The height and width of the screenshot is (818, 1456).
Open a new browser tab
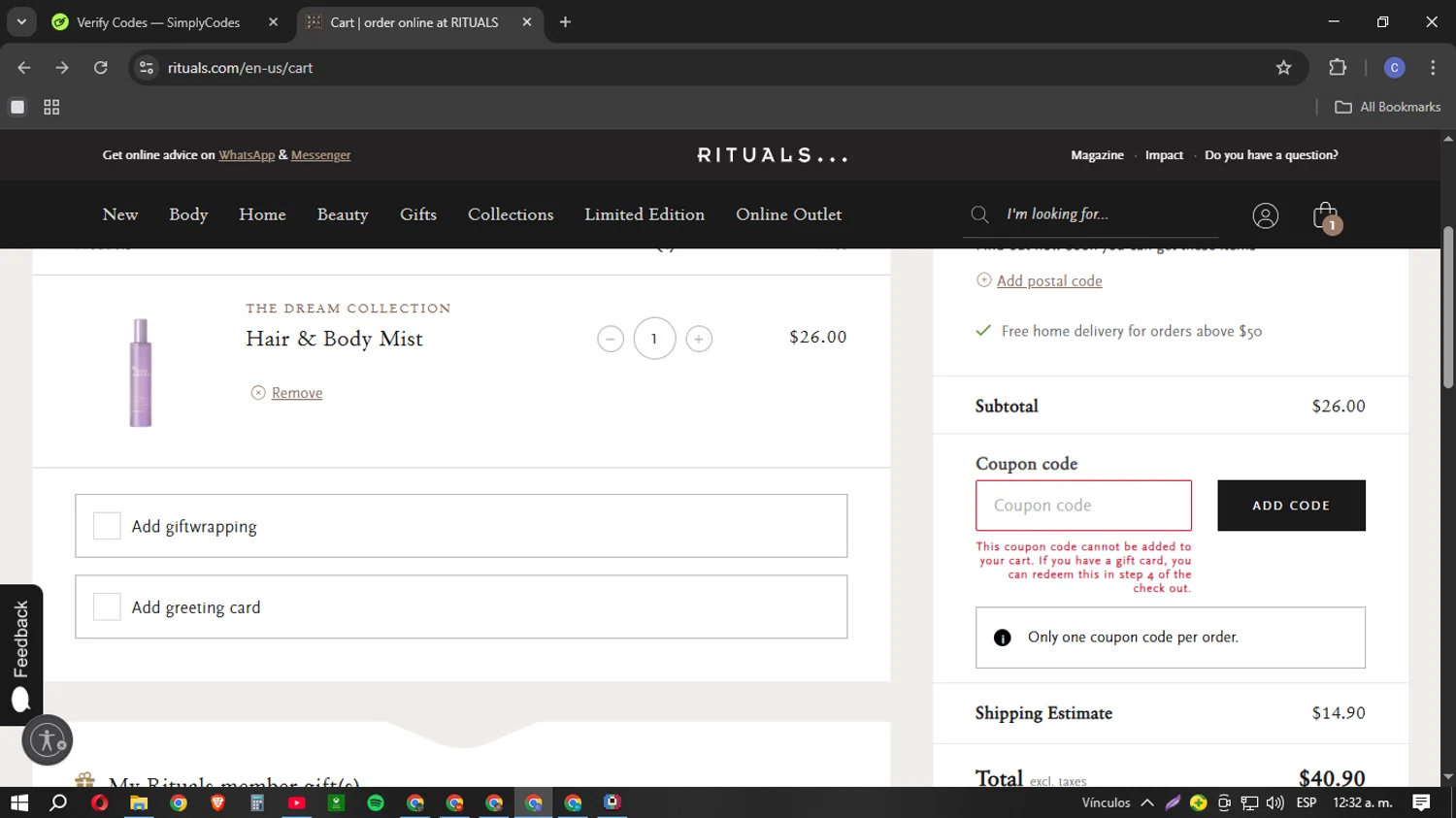point(565,21)
